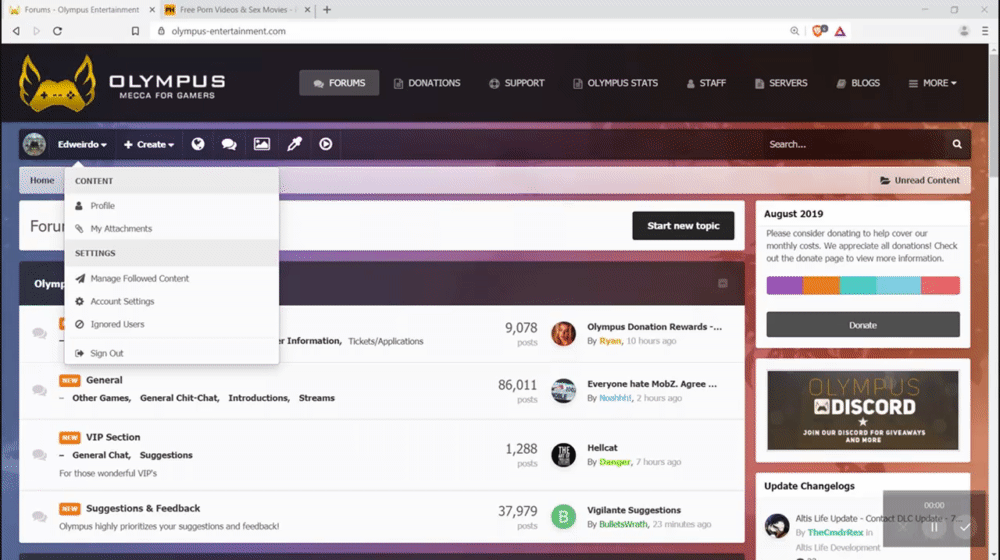The image size is (1000, 560).
Task: Open the STAFF nav item
Action: click(706, 83)
